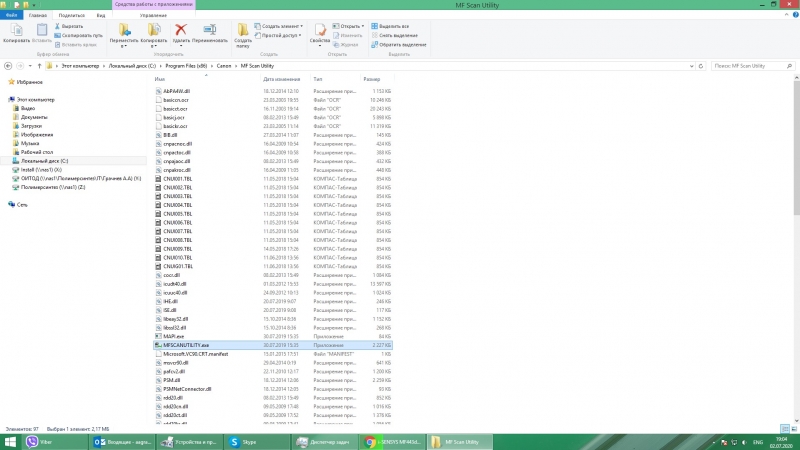Viewport: 800px width, 450px height.
Task: Open the File (Файл) menu
Action: point(12,16)
